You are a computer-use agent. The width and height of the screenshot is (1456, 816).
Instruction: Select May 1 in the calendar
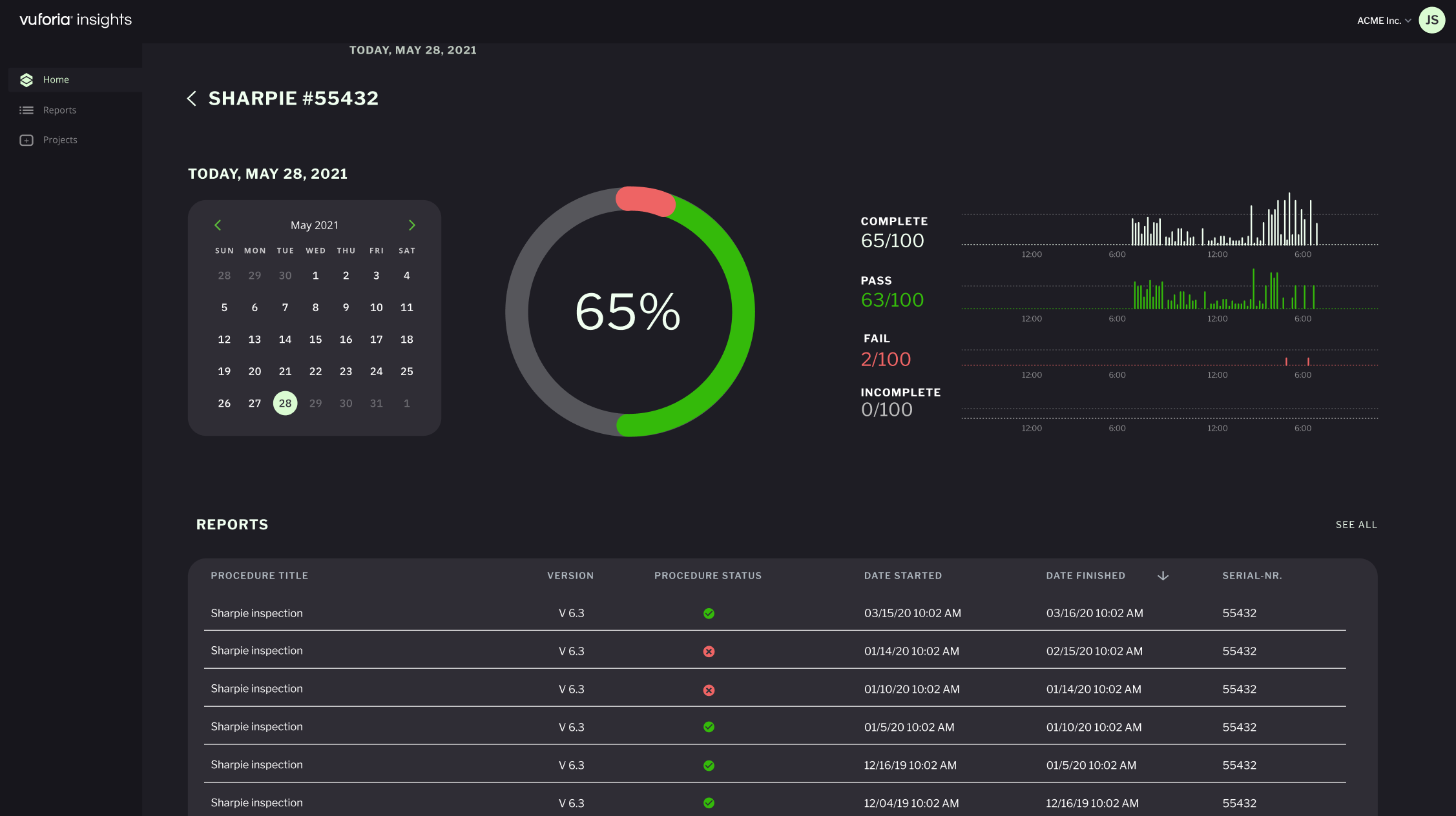pos(315,276)
